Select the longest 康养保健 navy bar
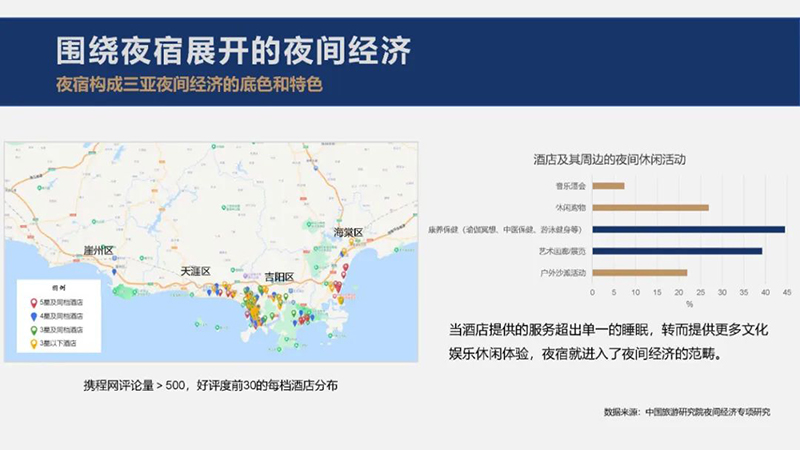This screenshot has width=800, height=450. coord(688,229)
